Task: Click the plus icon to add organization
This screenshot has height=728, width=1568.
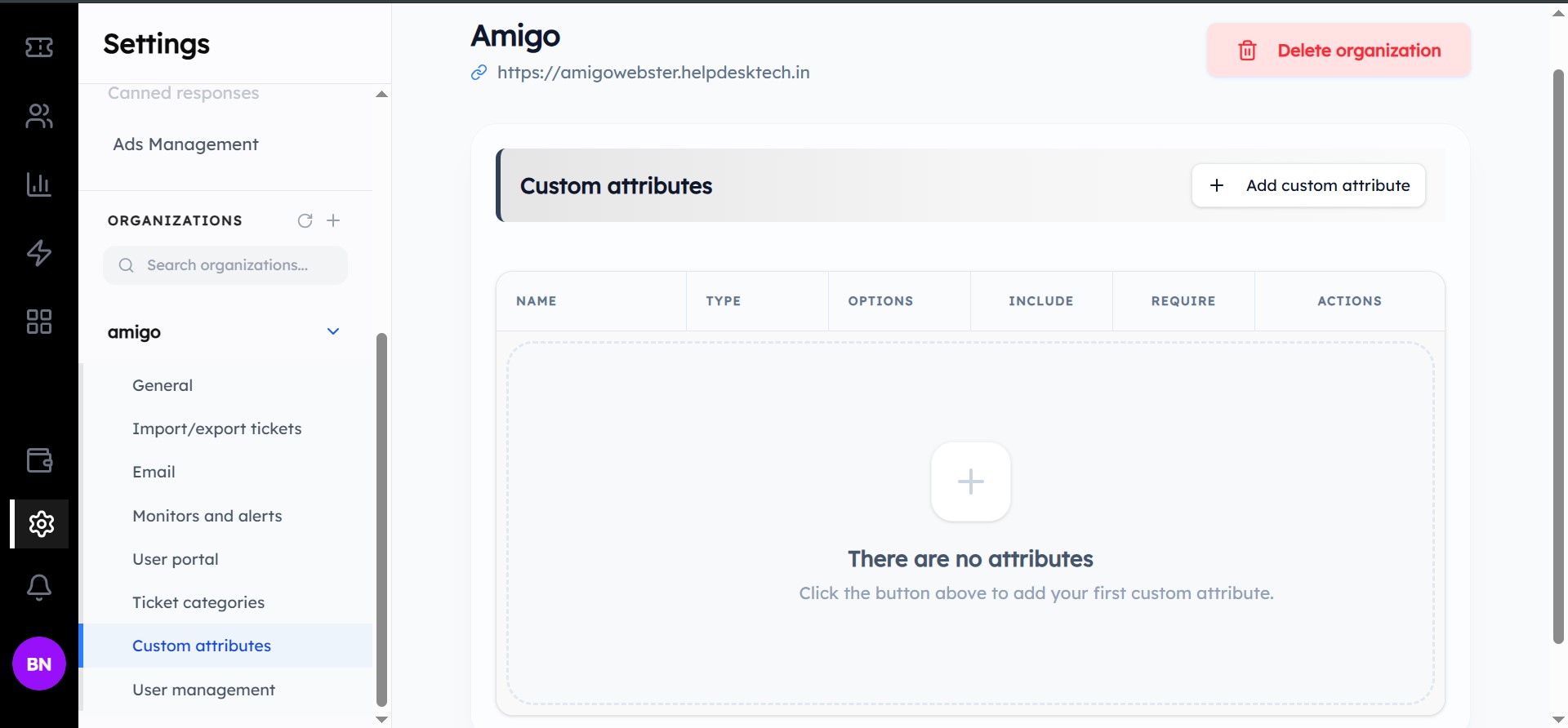Action: coord(333,220)
